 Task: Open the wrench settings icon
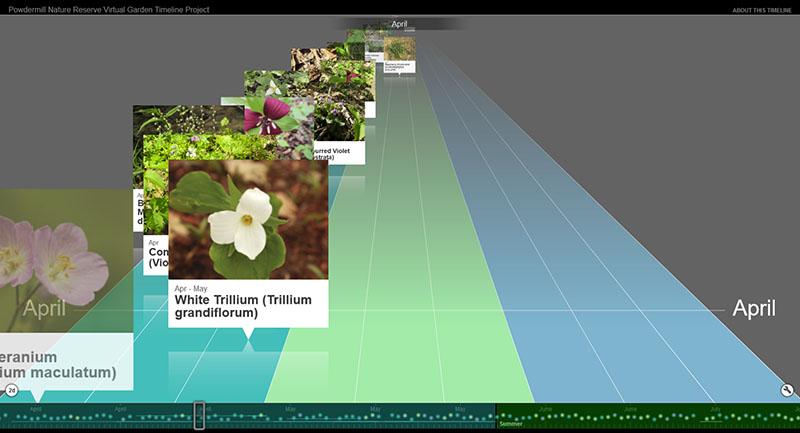click(x=787, y=390)
